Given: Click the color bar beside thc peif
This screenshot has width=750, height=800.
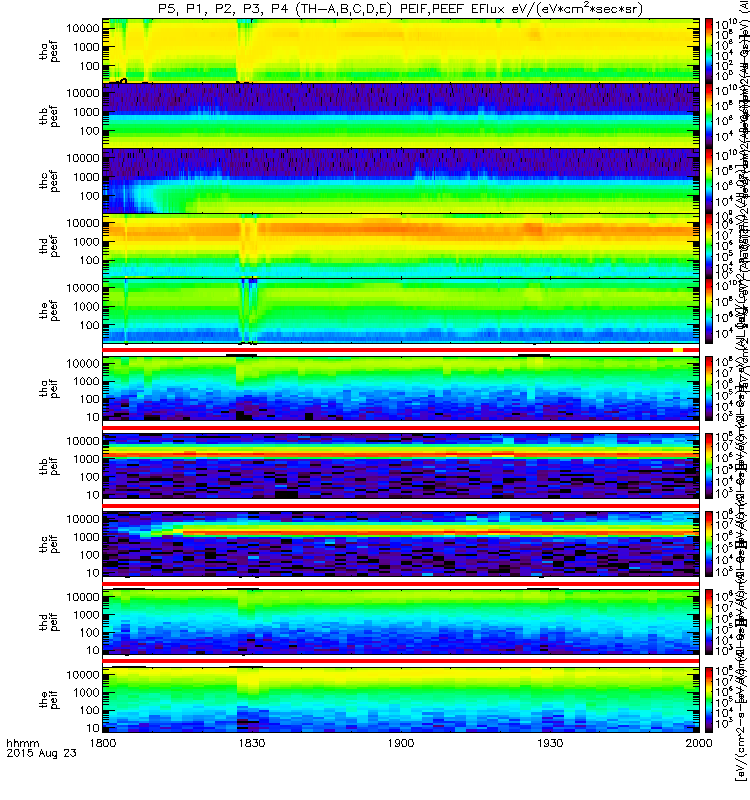Looking at the screenshot, I should (x=709, y=544).
